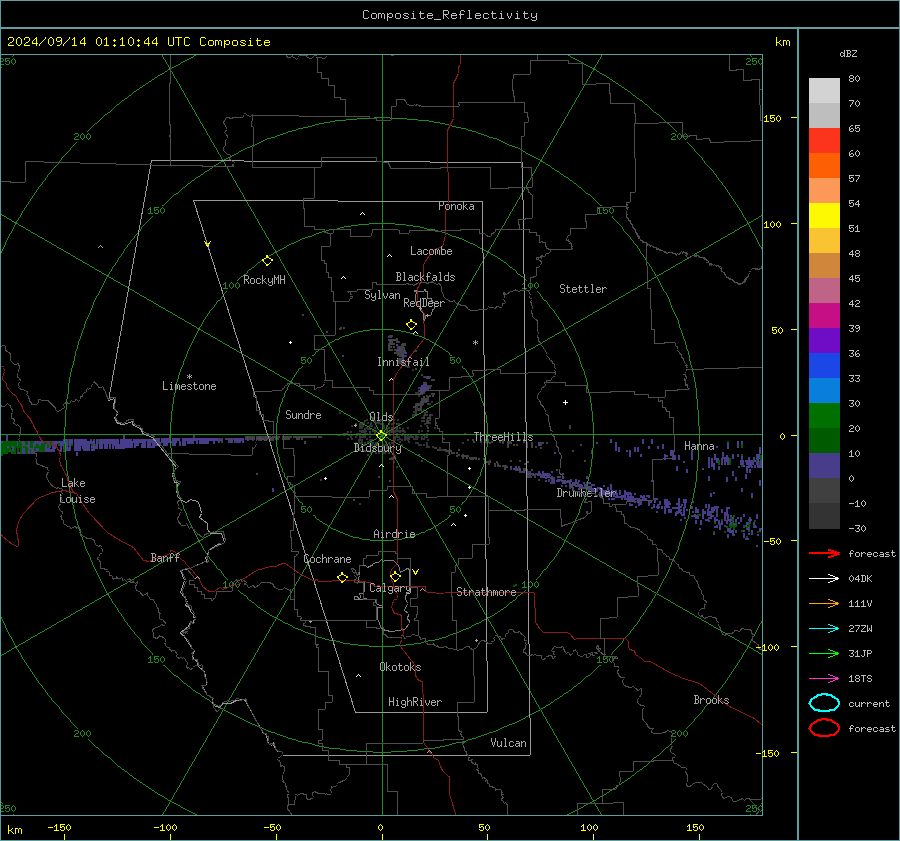Click the Sundre town label
Viewport: 900px width, 841px height.
(303, 414)
